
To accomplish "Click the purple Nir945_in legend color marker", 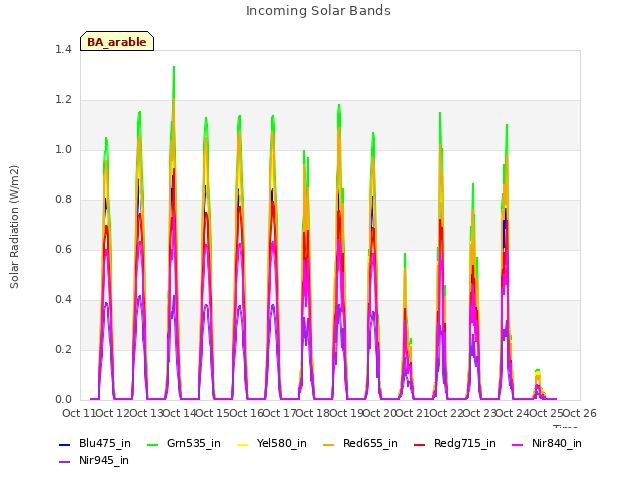I will pos(64,462).
